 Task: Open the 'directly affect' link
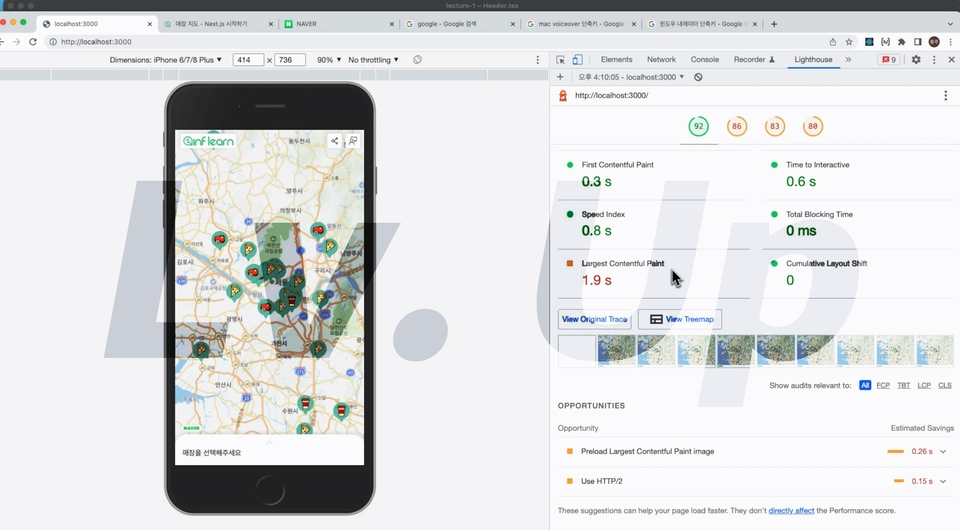pos(791,511)
